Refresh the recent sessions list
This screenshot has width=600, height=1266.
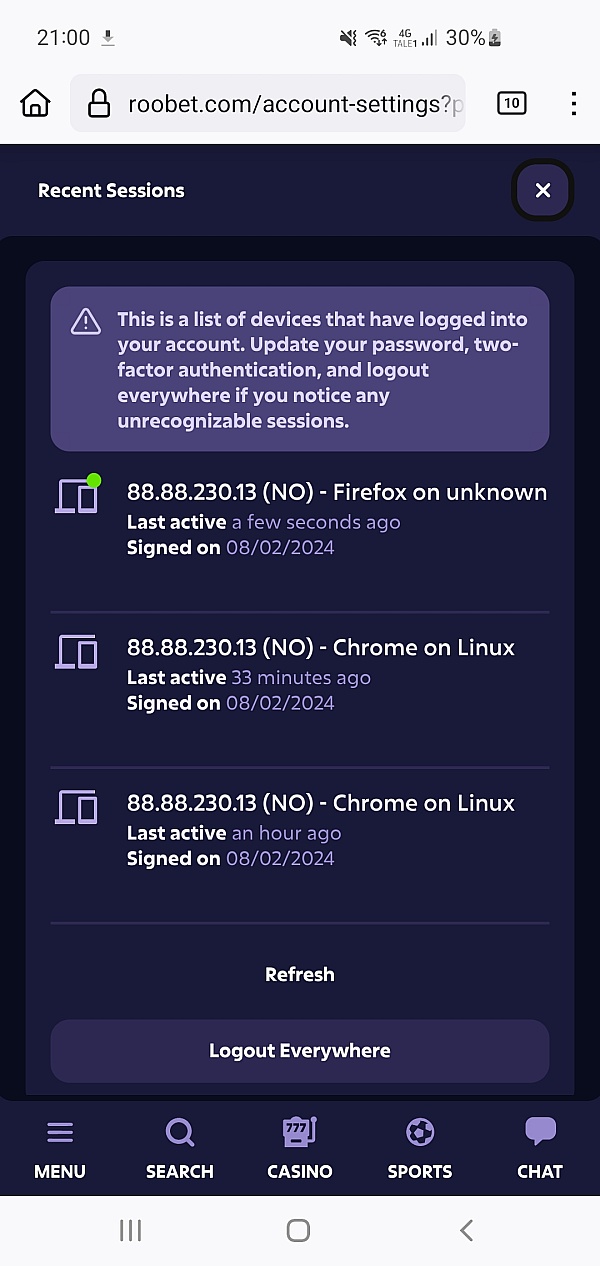(x=299, y=974)
